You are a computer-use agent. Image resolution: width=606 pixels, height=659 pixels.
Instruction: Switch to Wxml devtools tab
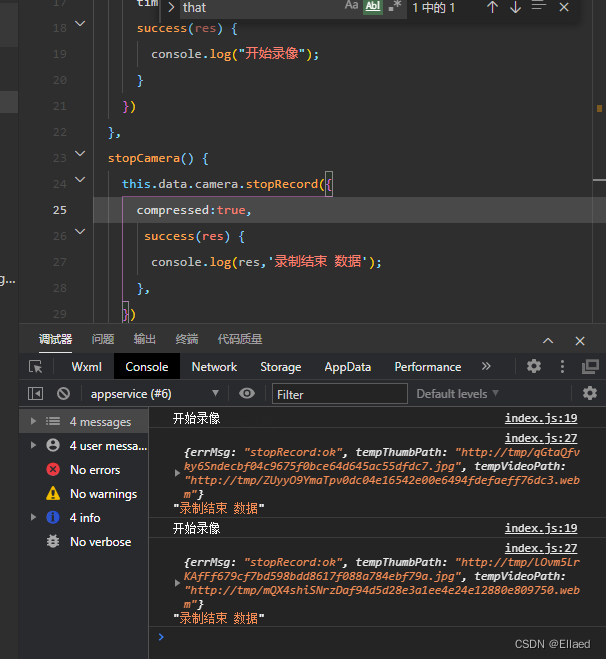coord(87,367)
